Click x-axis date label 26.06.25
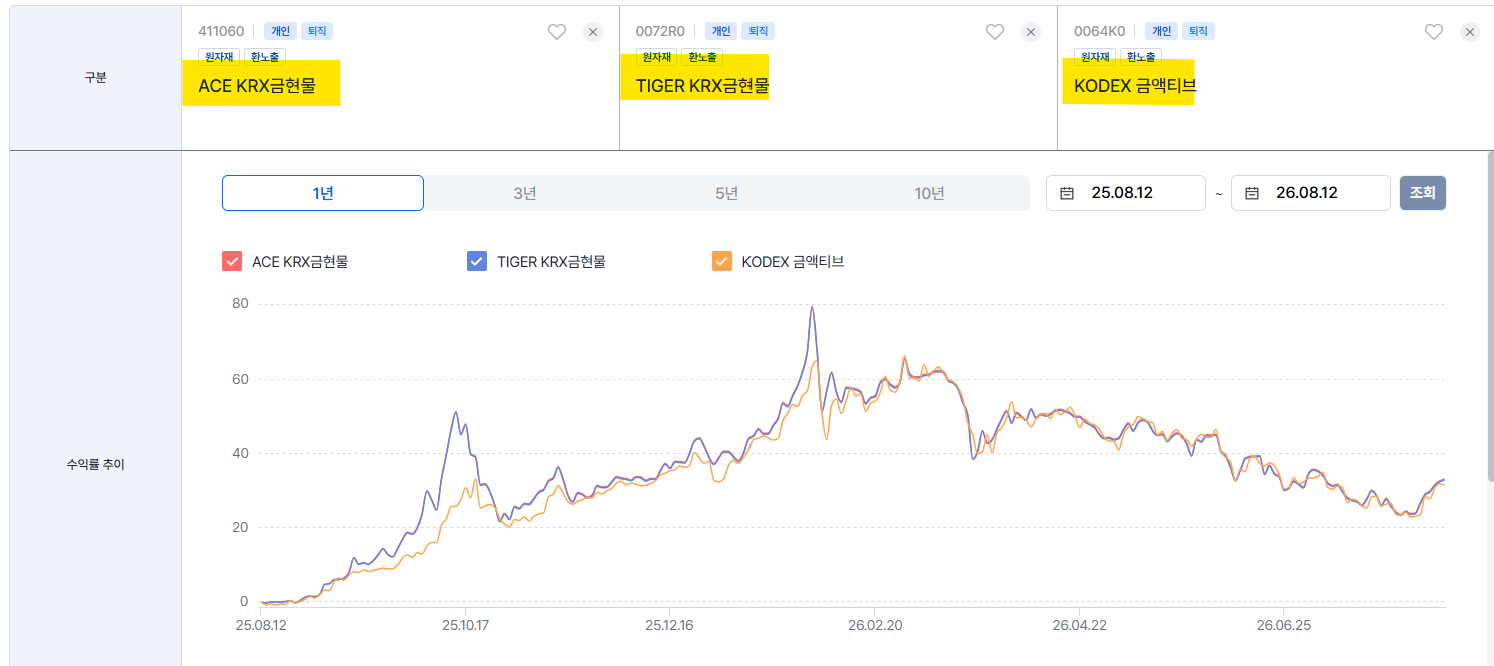Screen dimensions: 1494x666 click(1284, 624)
